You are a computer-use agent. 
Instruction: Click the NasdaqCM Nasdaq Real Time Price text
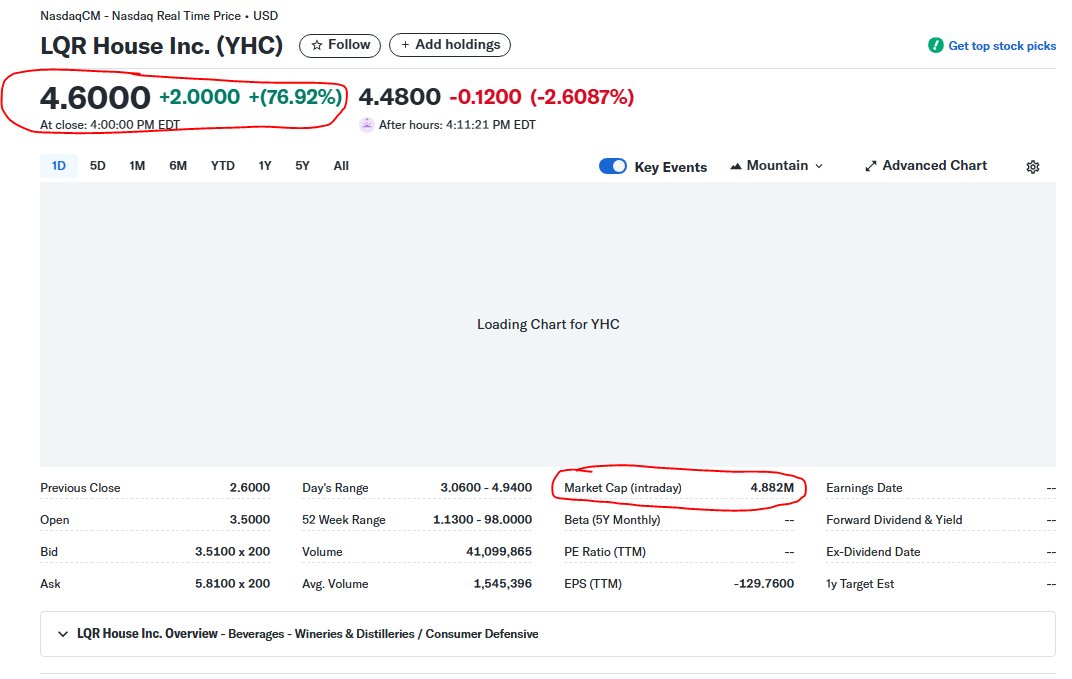159,15
